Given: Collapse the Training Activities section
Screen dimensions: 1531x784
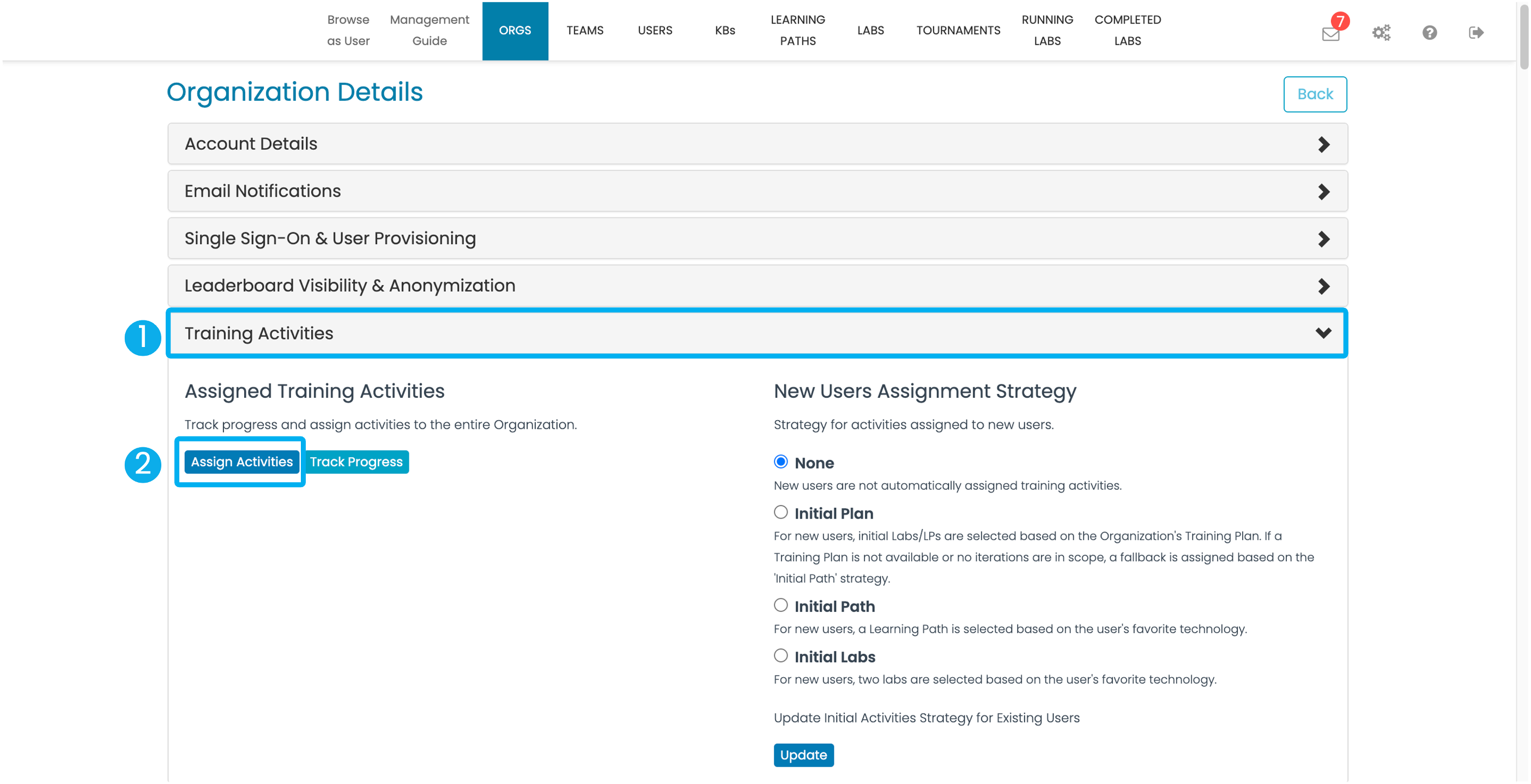Looking at the screenshot, I should [757, 333].
